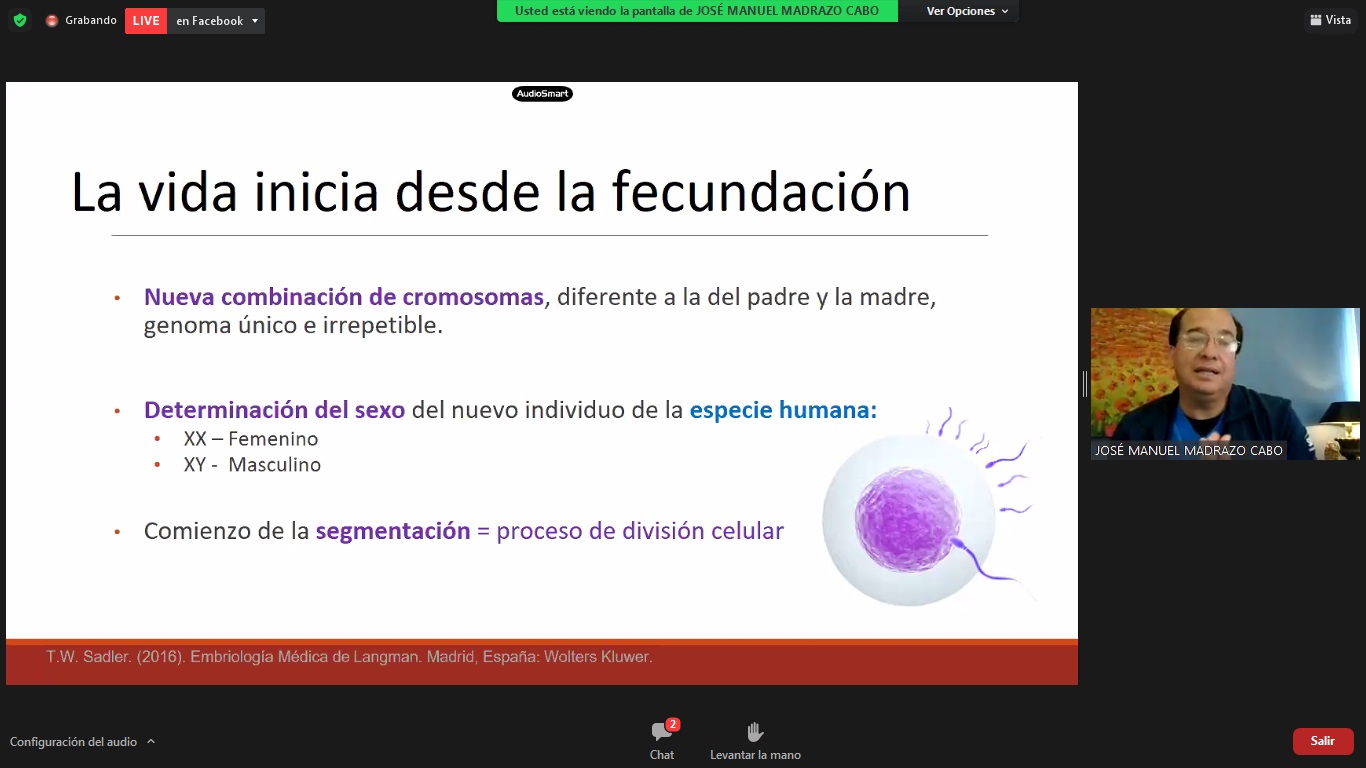Viewport: 1366px width, 768px height.
Task: Open the en Facebook live dropdown
Action: coord(216,21)
